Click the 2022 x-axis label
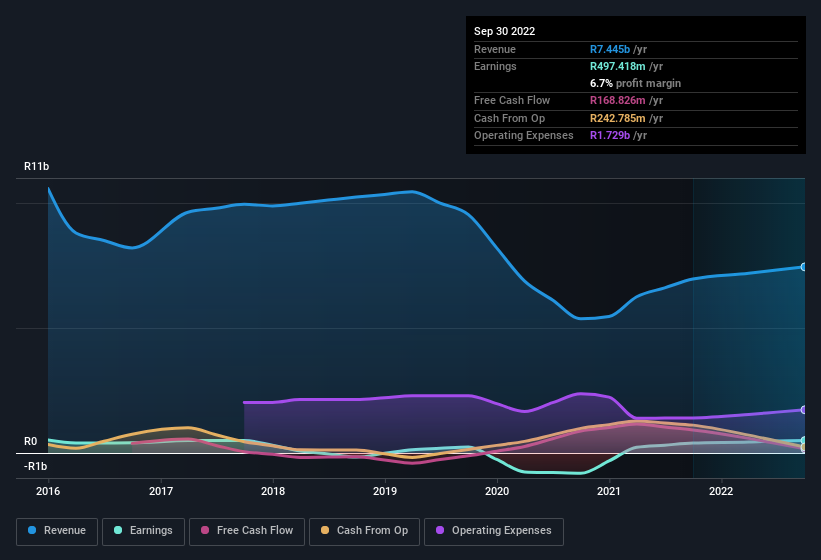 point(721,491)
